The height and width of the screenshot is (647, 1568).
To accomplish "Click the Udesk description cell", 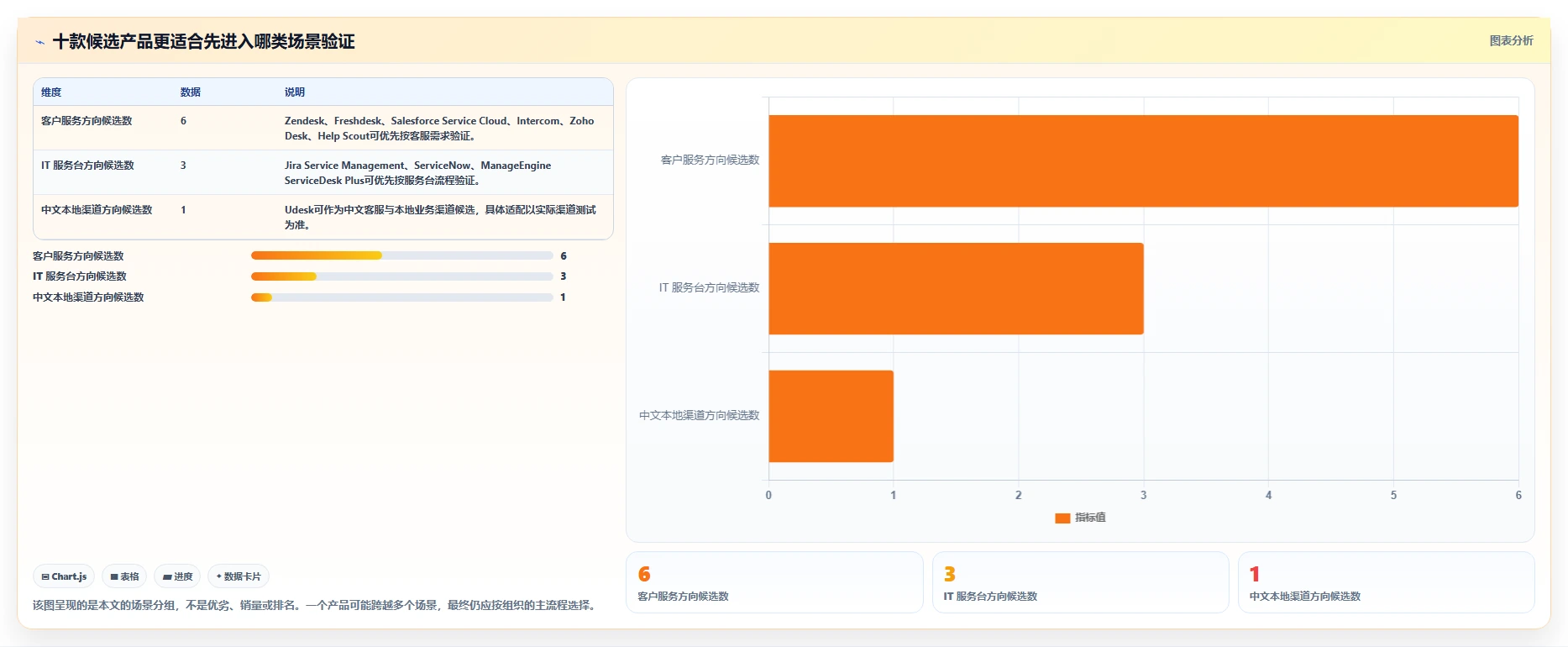I will 440,218.
